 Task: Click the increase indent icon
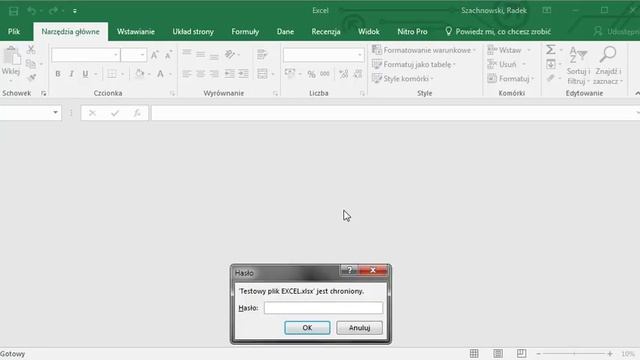(243, 74)
